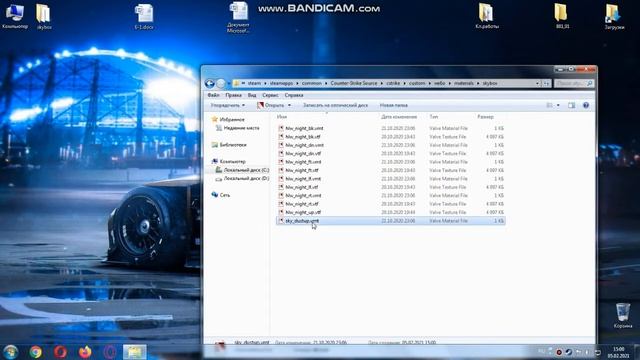Expand arrow after steamapps in path
The height and width of the screenshot is (360, 640).
click(x=297, y=83)
